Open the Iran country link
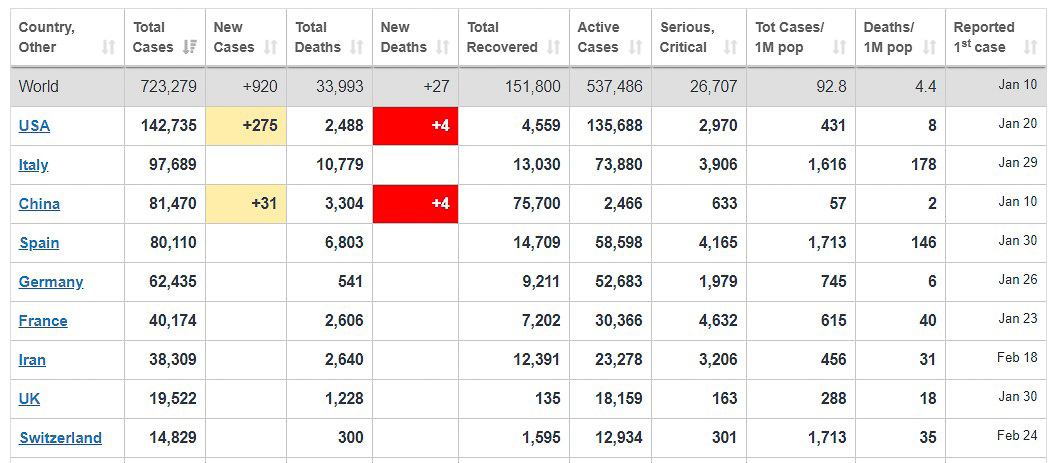 coord(32,360)
